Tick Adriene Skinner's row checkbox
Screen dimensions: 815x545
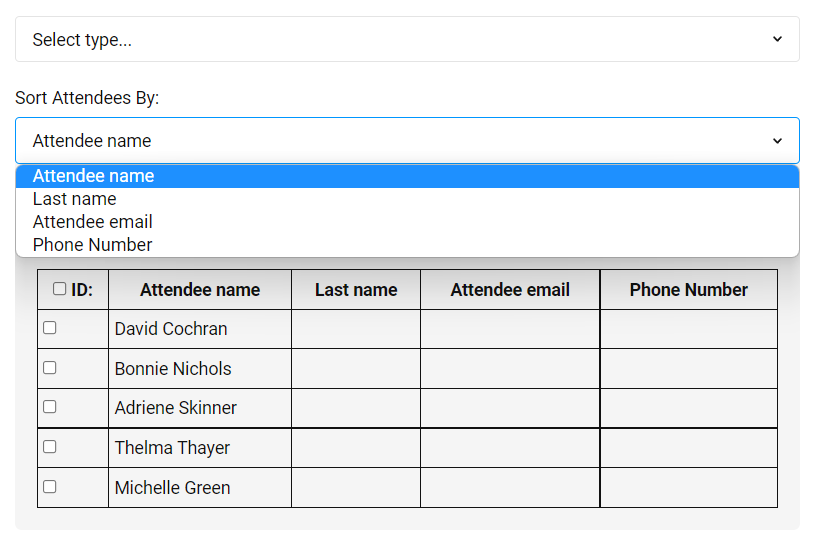click(x=50, y=407)
